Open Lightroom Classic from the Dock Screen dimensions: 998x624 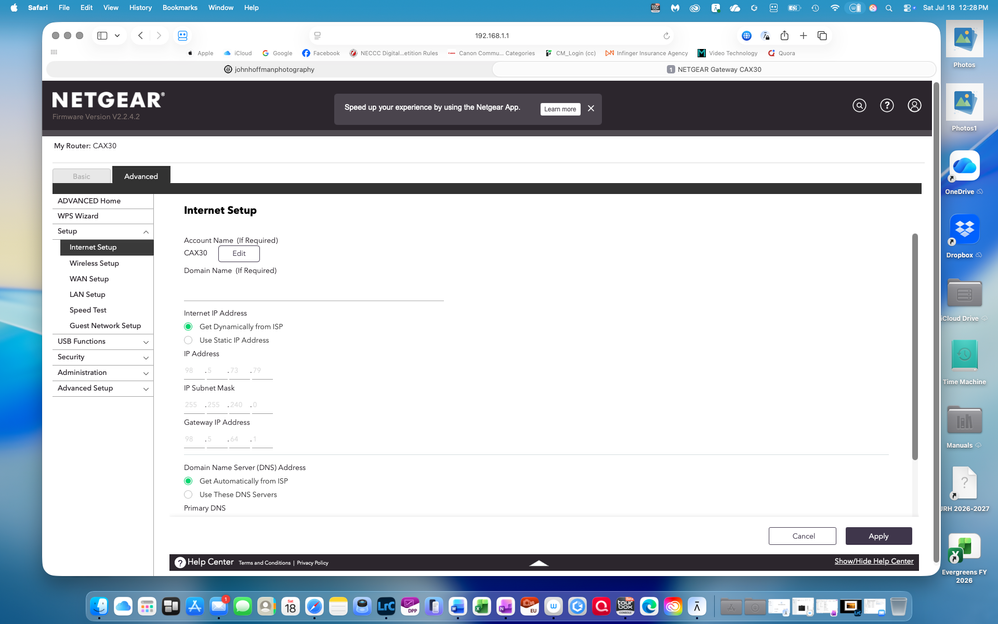pos(386,606)
